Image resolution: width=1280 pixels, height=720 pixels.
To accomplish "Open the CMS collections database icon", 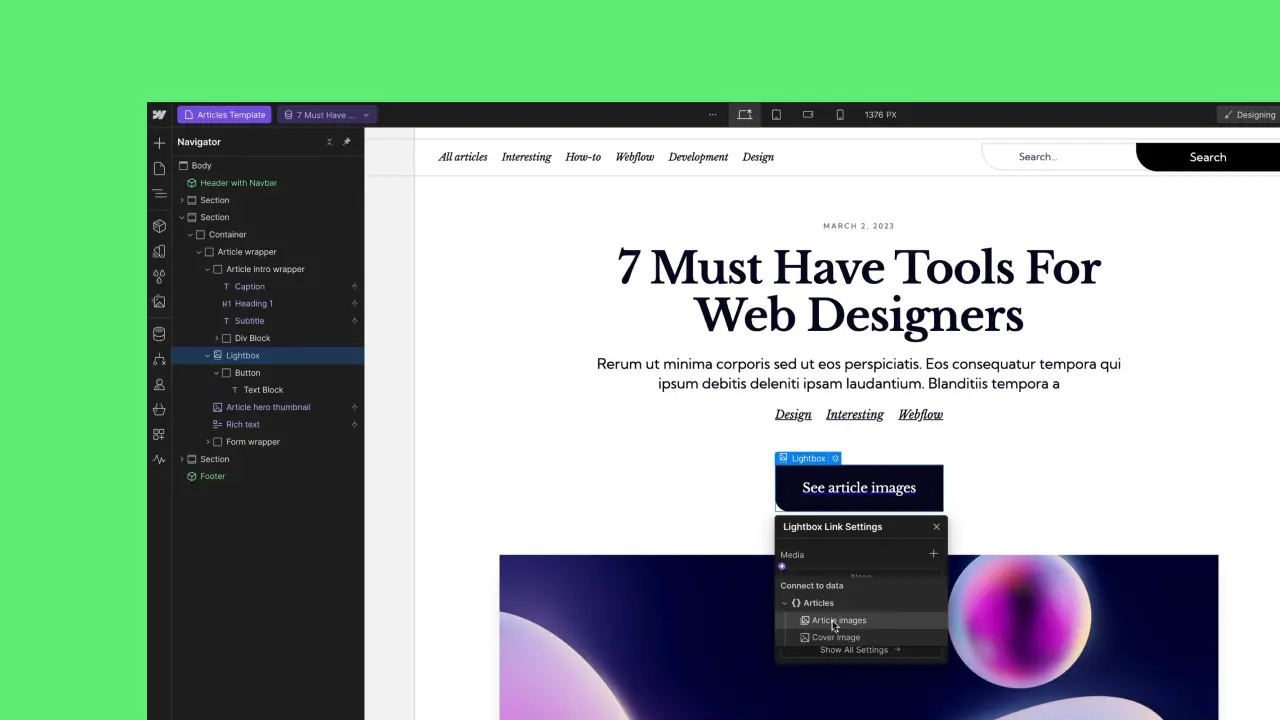I will (159, 334).
